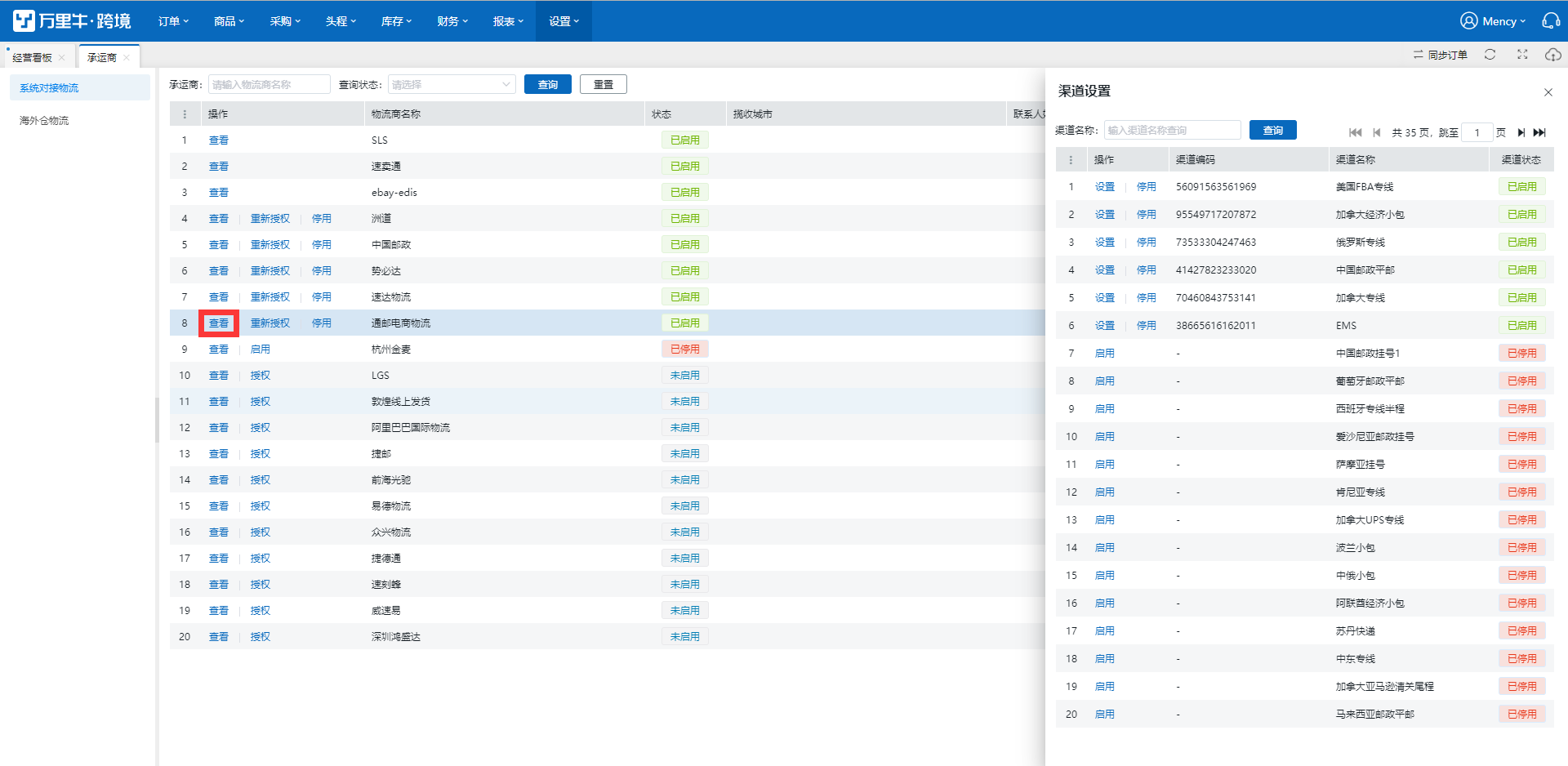Open the 头程 menu
Screen dimensions: 1568x766
pos(341,21)
